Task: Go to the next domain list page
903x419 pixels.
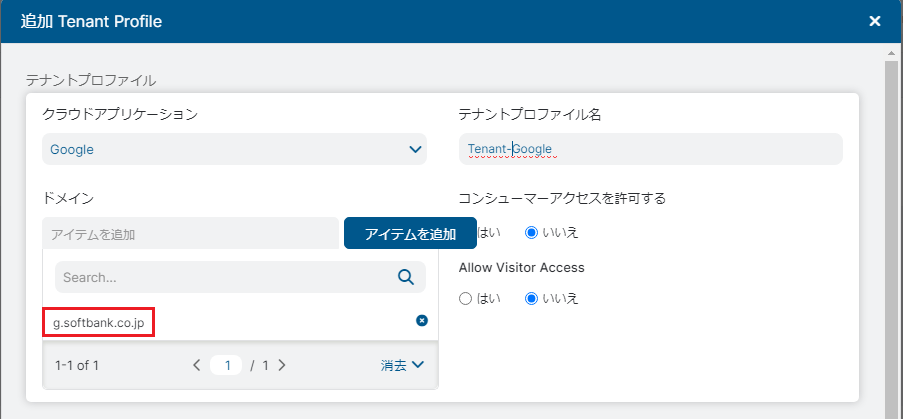Action: coord(282,365)
